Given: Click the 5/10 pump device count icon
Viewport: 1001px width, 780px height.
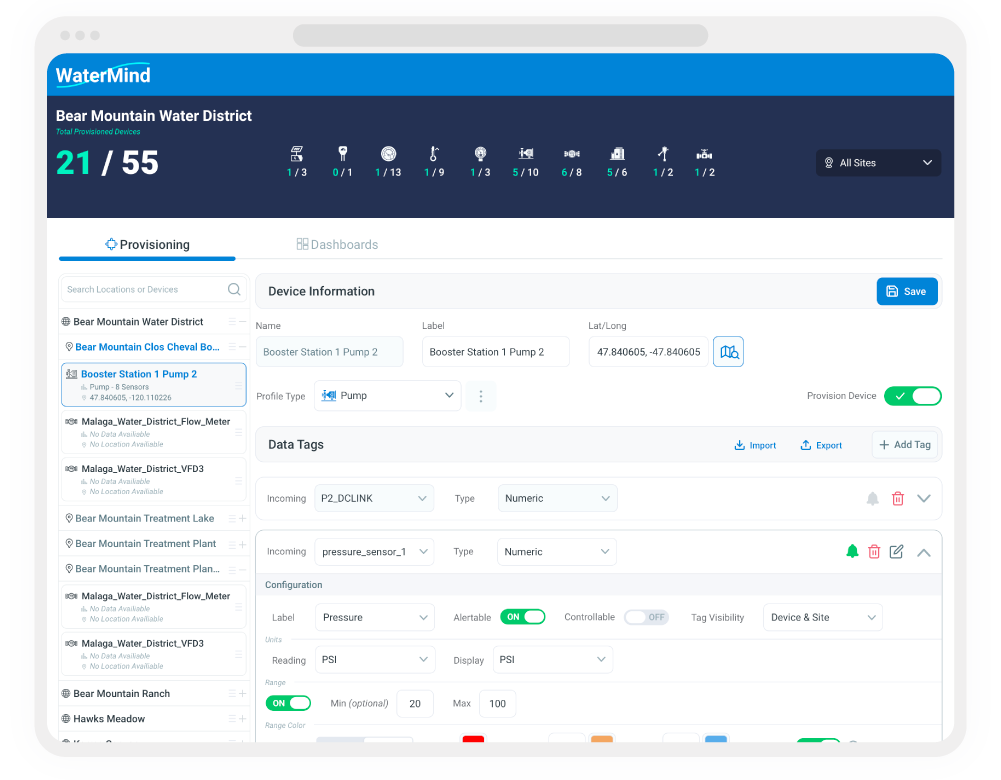Looking at the screenshot, I should pyautogui.click(x=525, y=154).
